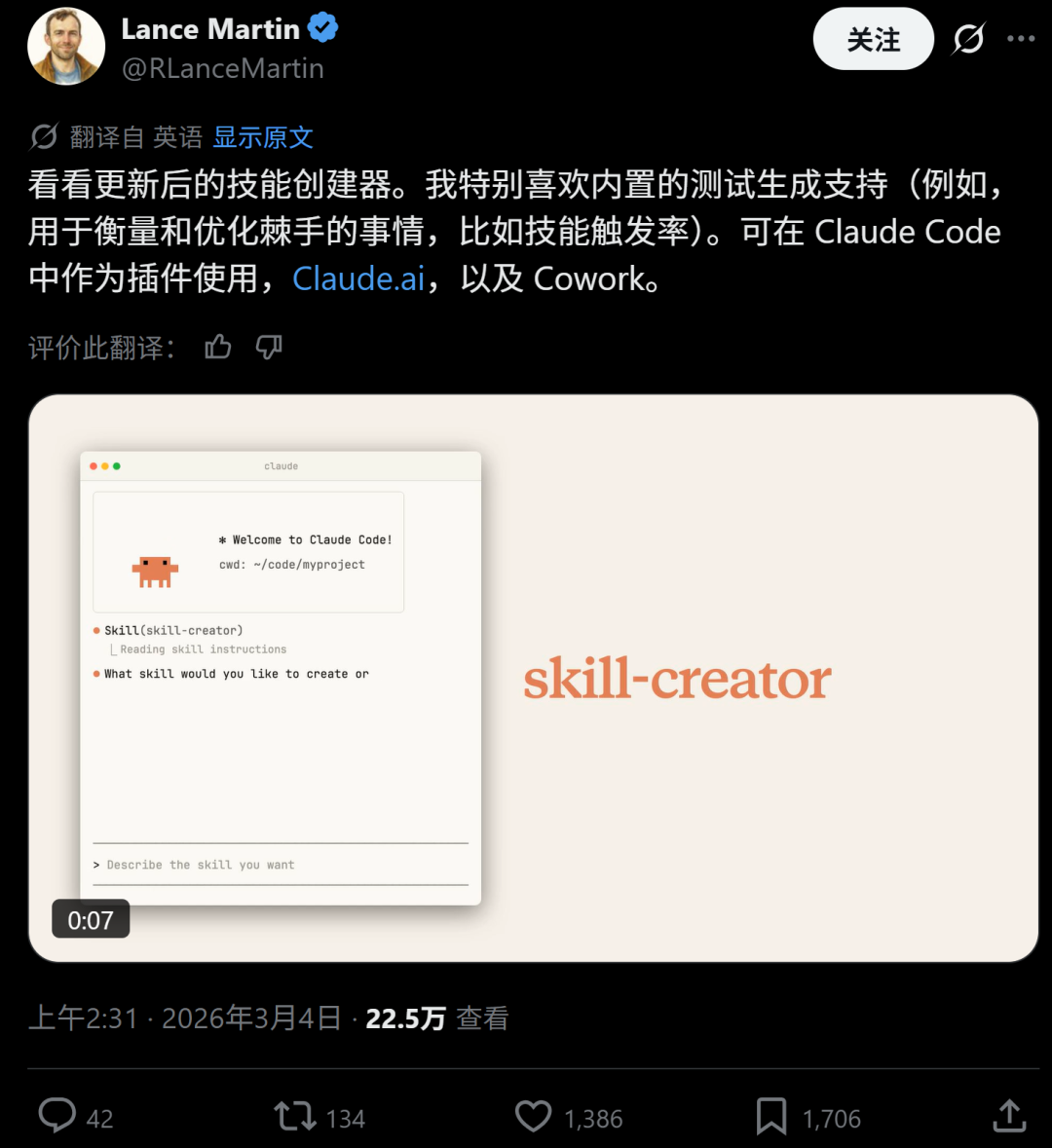Bookmark the tweet
1052x1148 pixels.
[771, 1117]
